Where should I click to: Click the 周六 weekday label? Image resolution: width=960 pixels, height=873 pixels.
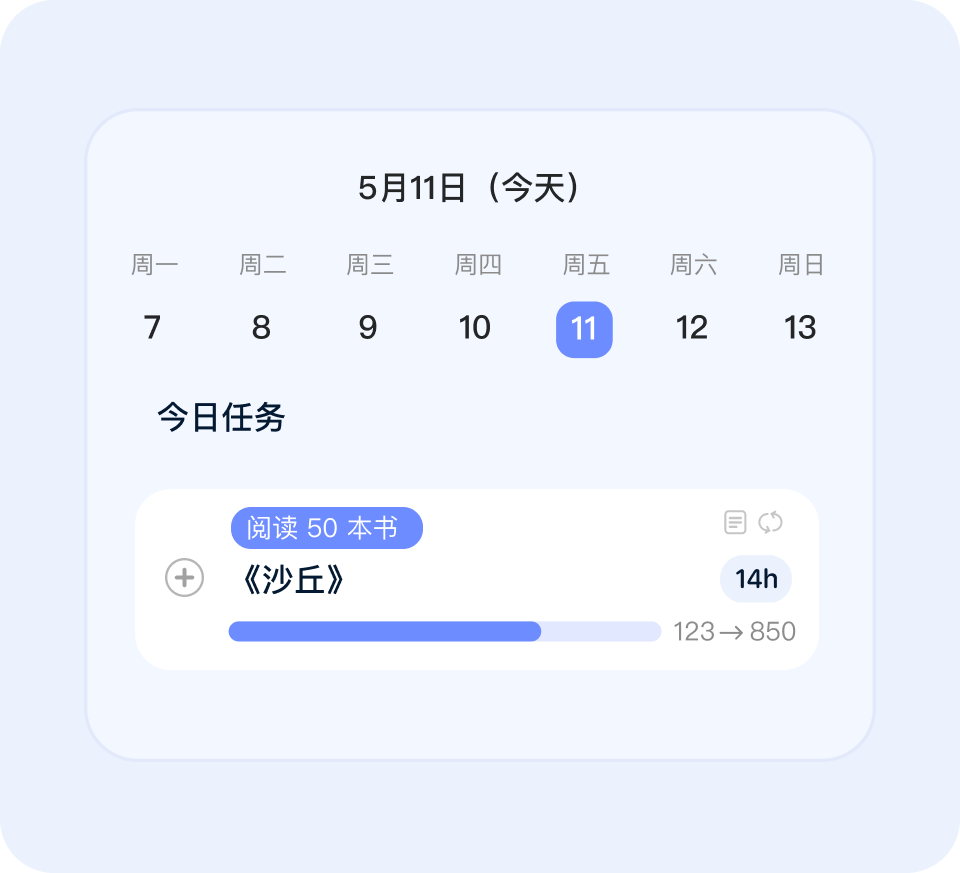point(693,265)
